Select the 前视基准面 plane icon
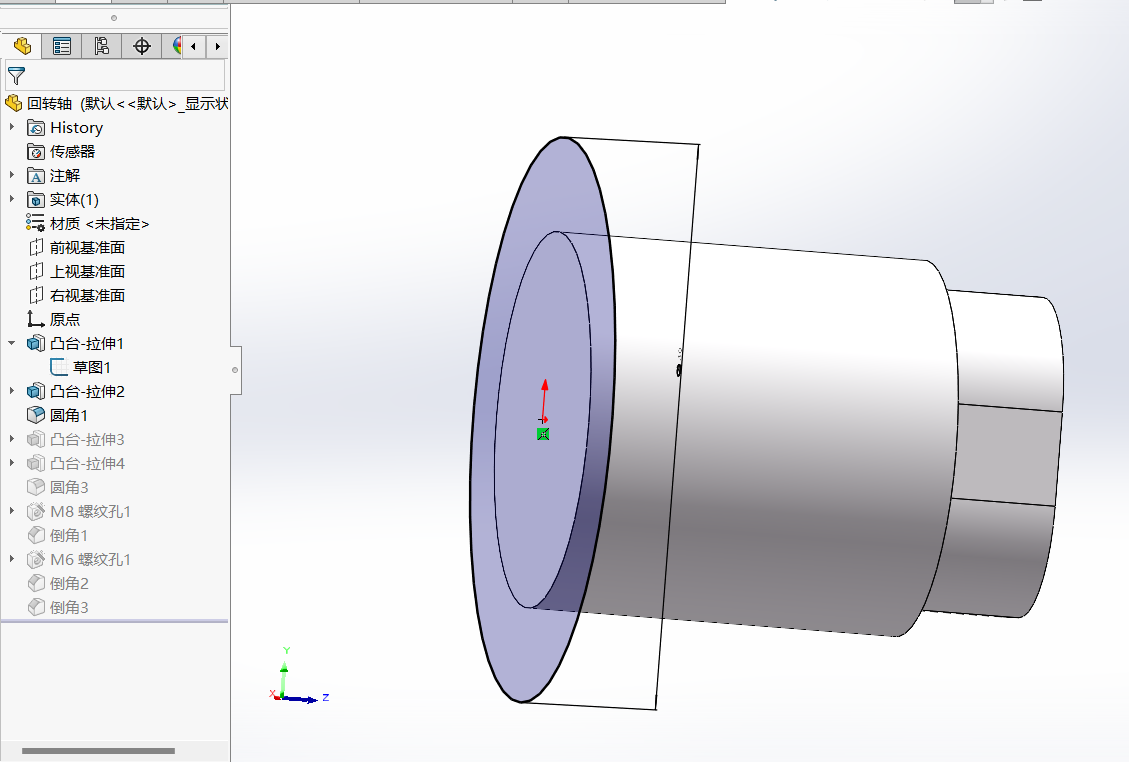 coord(35,248)
